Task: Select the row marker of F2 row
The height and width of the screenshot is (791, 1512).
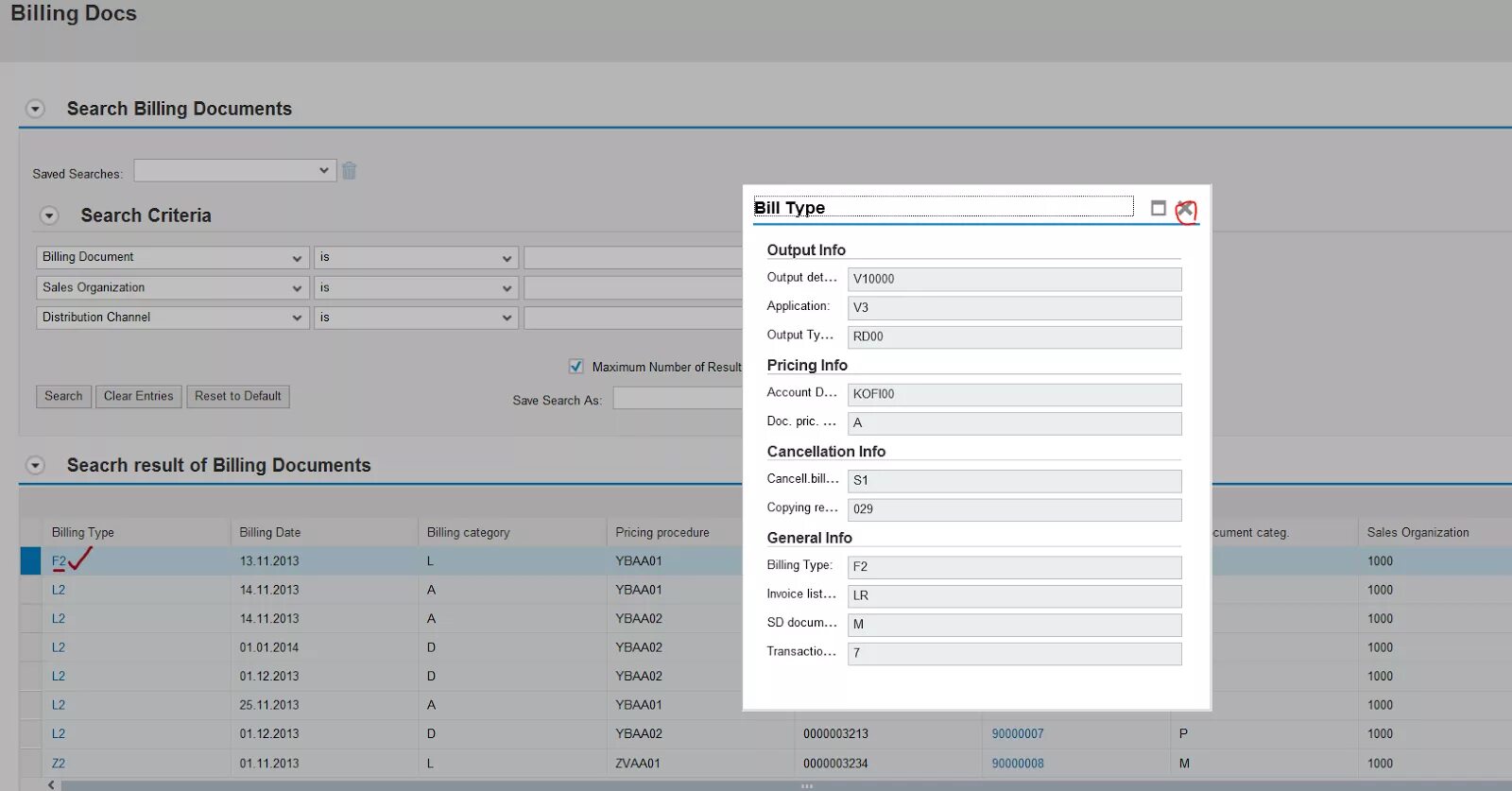Action: click(30, 560)
